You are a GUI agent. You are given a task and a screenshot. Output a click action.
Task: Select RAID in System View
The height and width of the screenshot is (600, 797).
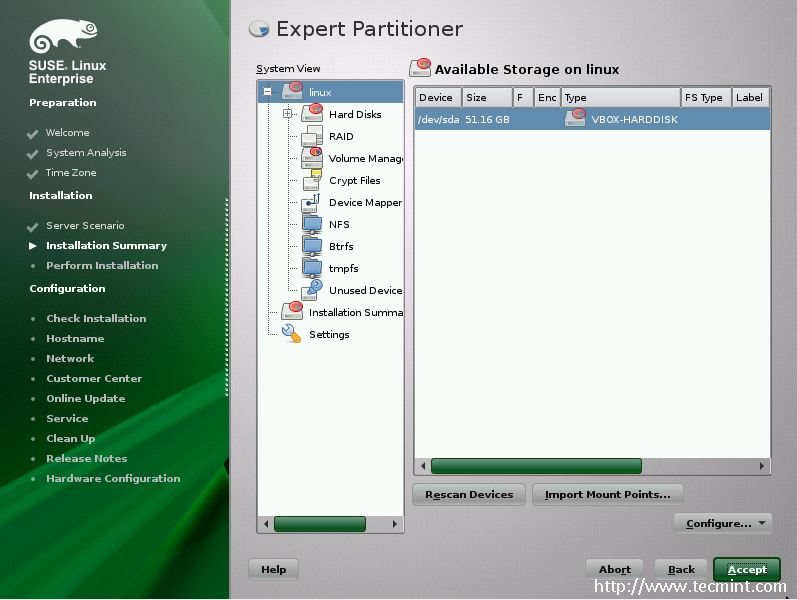341,136
